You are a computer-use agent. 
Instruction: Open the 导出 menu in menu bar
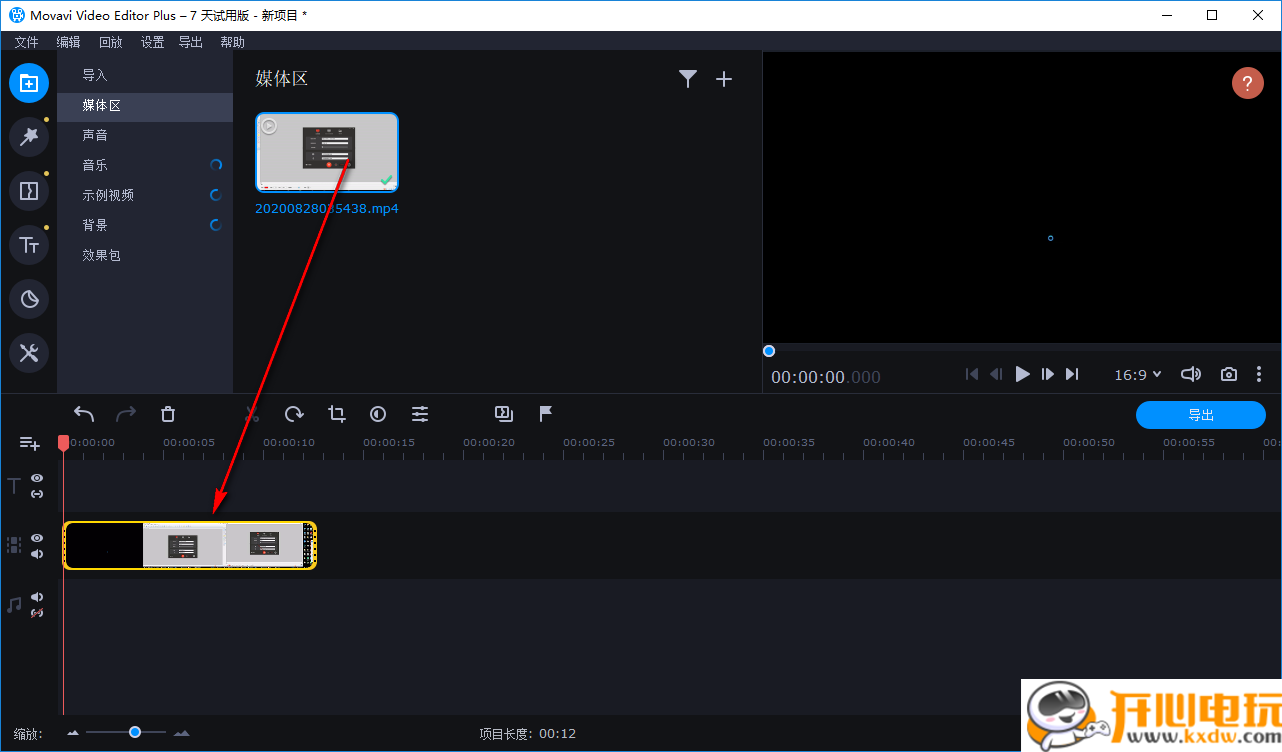pyautogui.click(x=190, y=42)
